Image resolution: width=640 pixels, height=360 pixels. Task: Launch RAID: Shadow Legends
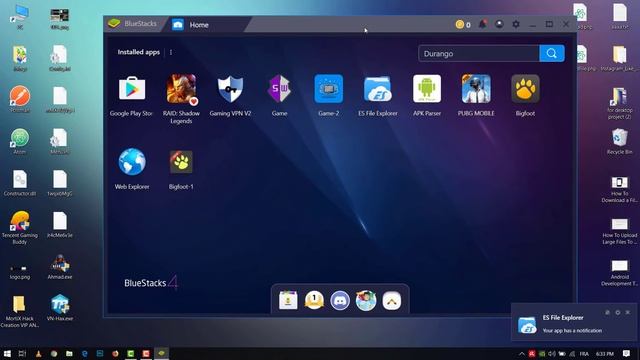(181, 89)
